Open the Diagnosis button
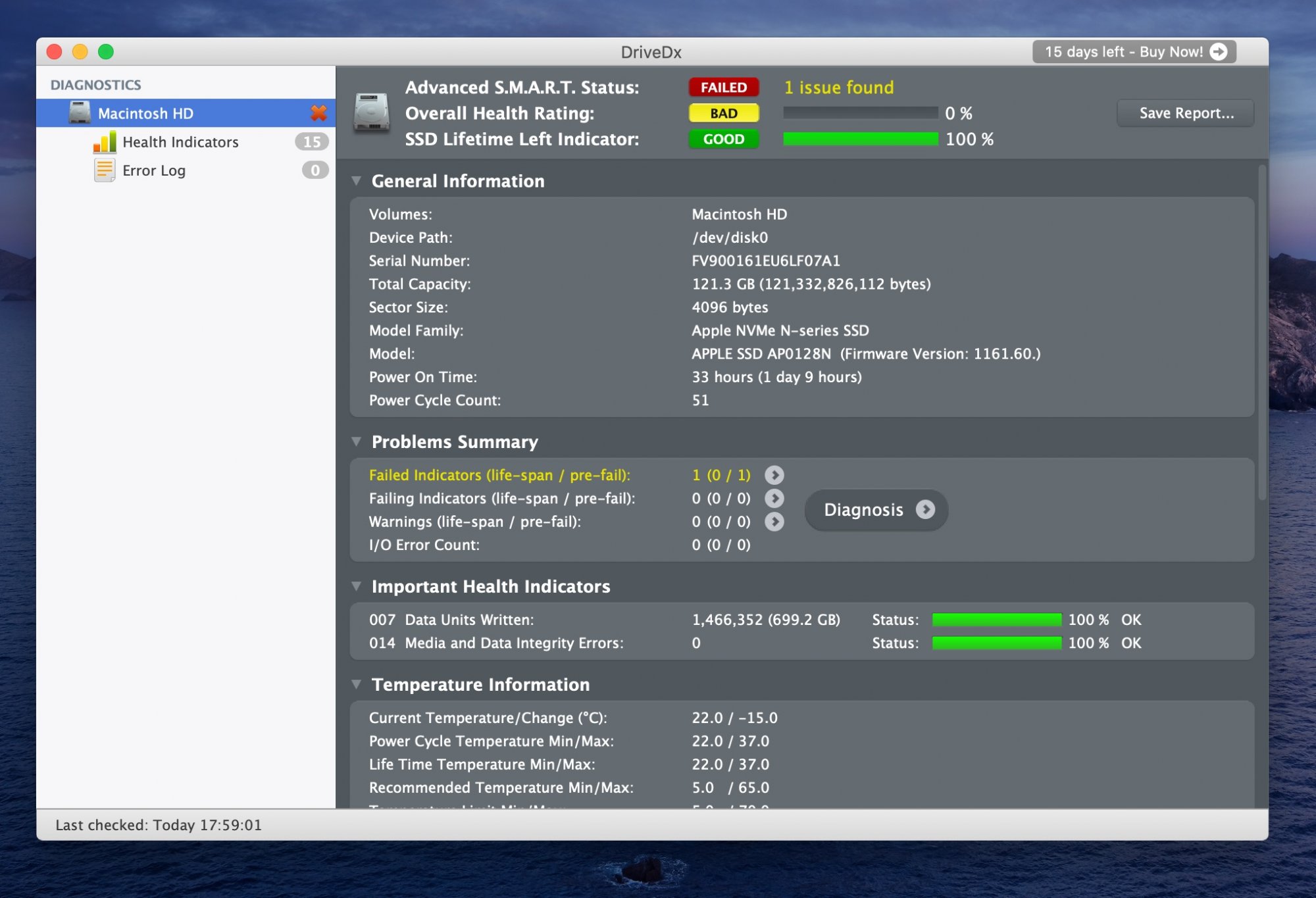1316x898 pixels. click(876, 510)
